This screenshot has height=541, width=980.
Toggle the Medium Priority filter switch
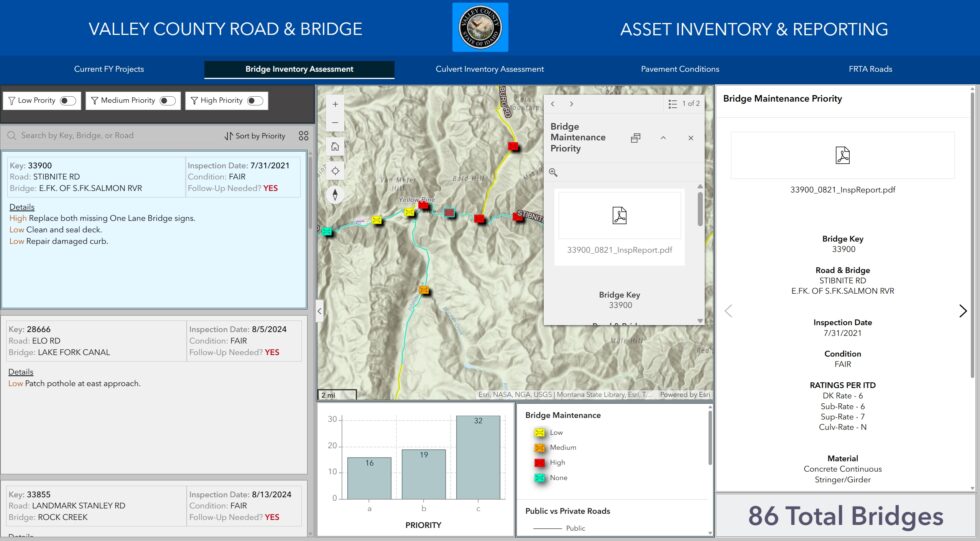(x=168, y=101)
